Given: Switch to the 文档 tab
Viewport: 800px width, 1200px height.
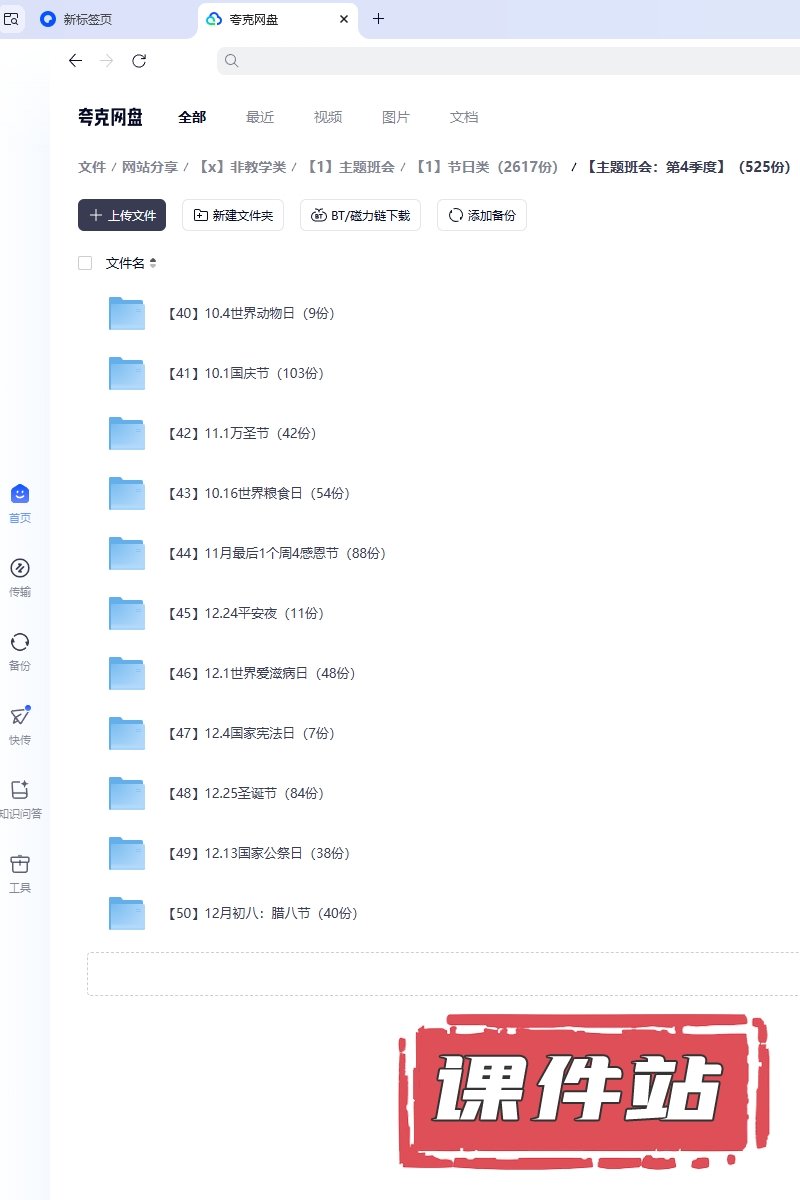Looking at the screenshot, I should [464, 117].
